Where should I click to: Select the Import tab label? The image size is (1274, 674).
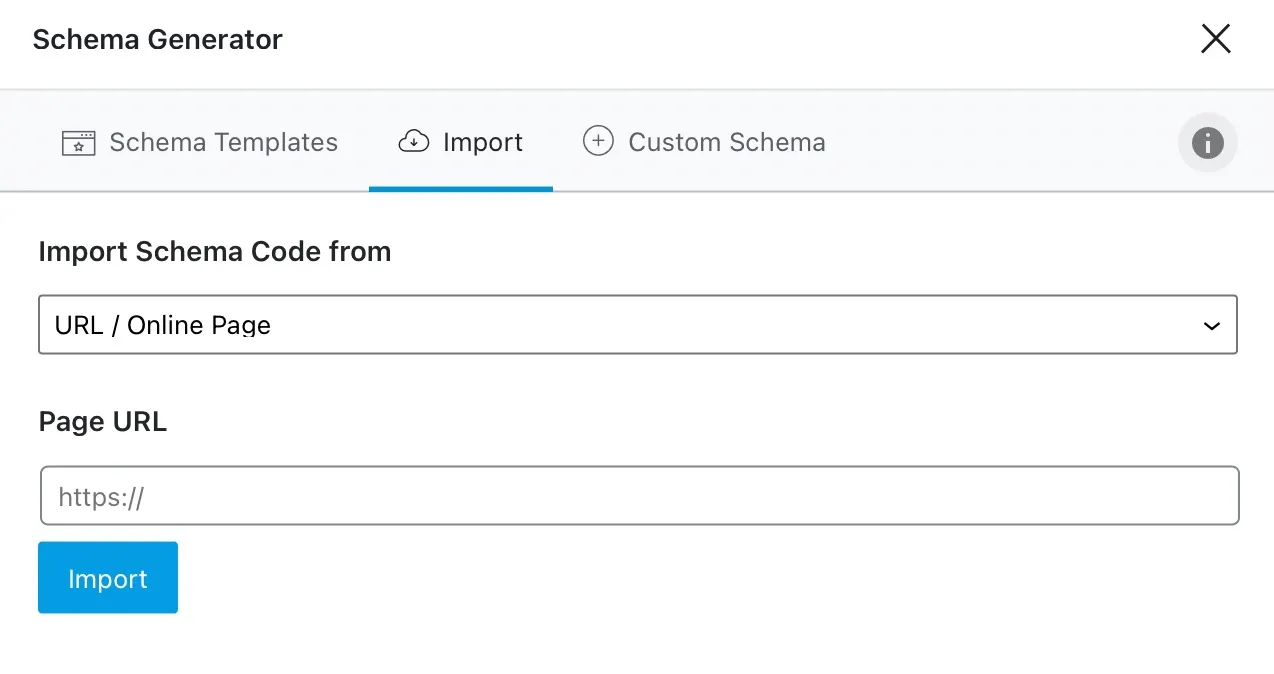pyautogui.click(x=482, y=143)
